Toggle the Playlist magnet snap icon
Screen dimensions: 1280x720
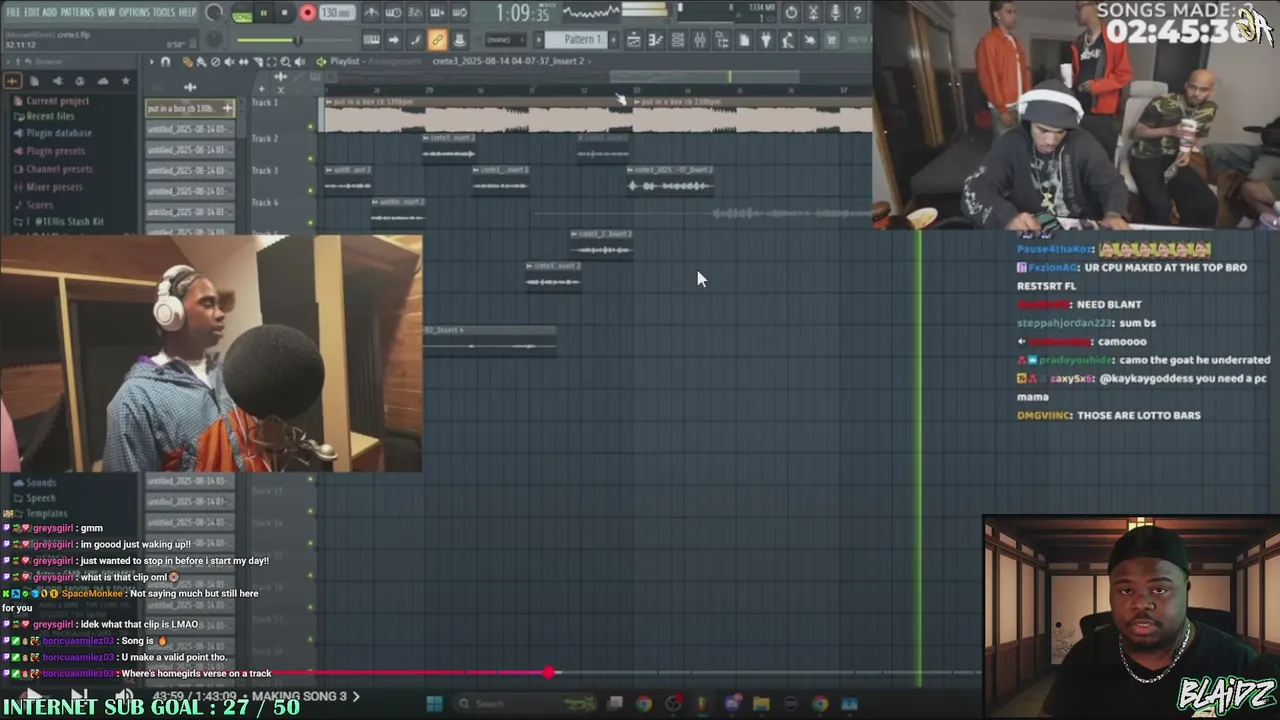(x=166, y=62)
